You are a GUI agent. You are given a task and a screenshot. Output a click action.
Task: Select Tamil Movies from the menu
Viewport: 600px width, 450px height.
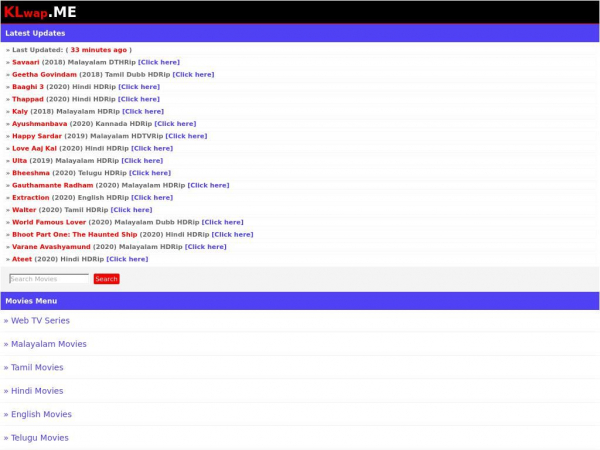(x=36, y=368)
